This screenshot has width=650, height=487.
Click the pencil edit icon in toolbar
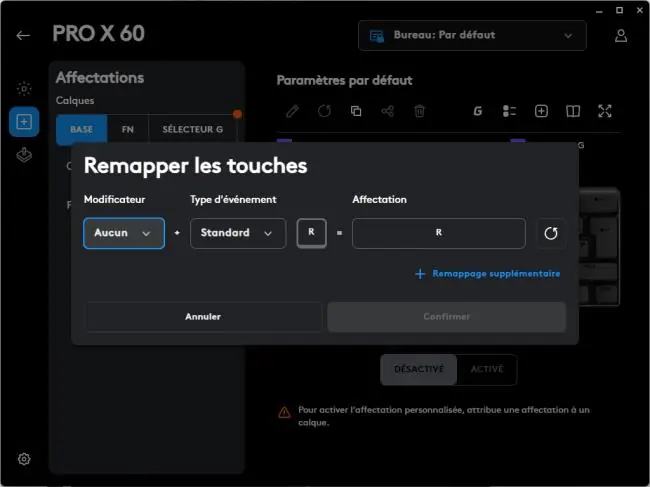[x=292, y=111]
